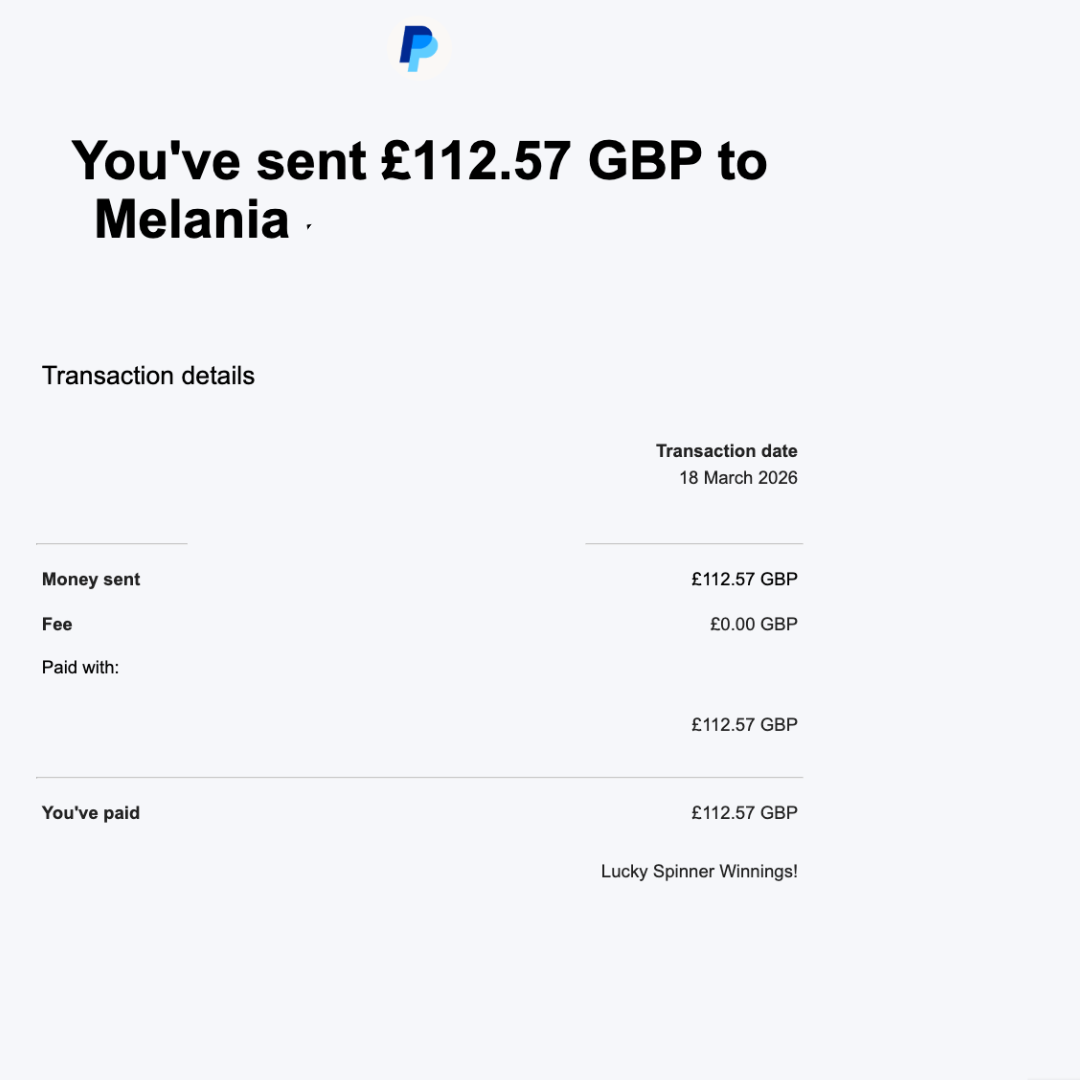Click the recipient name Melania in the heading
The height and width of the screenshot is (1080, 1080).
pos(192,219)
